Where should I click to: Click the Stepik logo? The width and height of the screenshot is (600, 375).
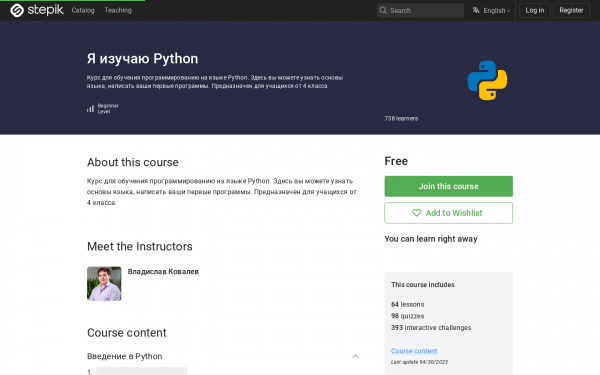click(x=37, y=10)
